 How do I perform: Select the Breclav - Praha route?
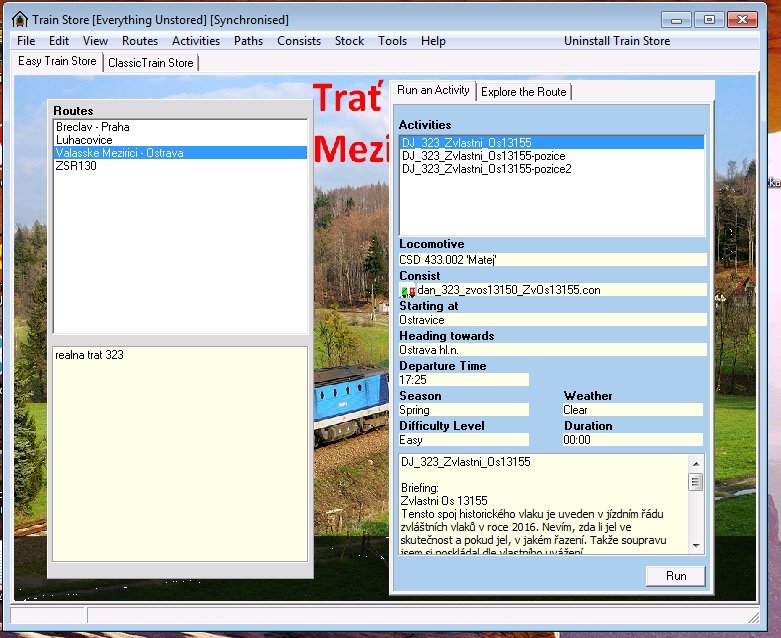click(x=93, y=127)
